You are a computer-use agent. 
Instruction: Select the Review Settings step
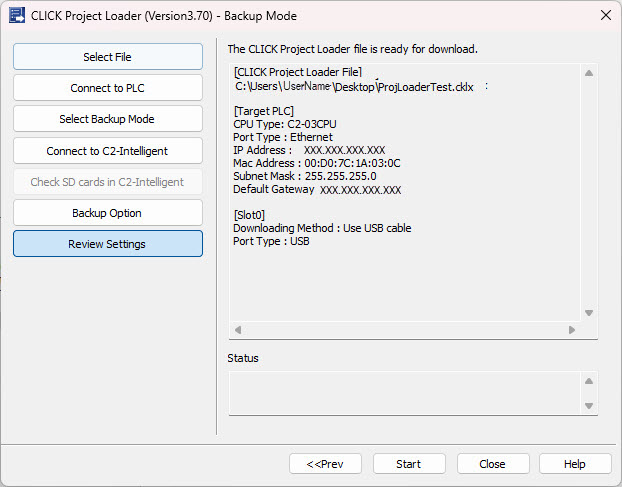tap(107, 244)
